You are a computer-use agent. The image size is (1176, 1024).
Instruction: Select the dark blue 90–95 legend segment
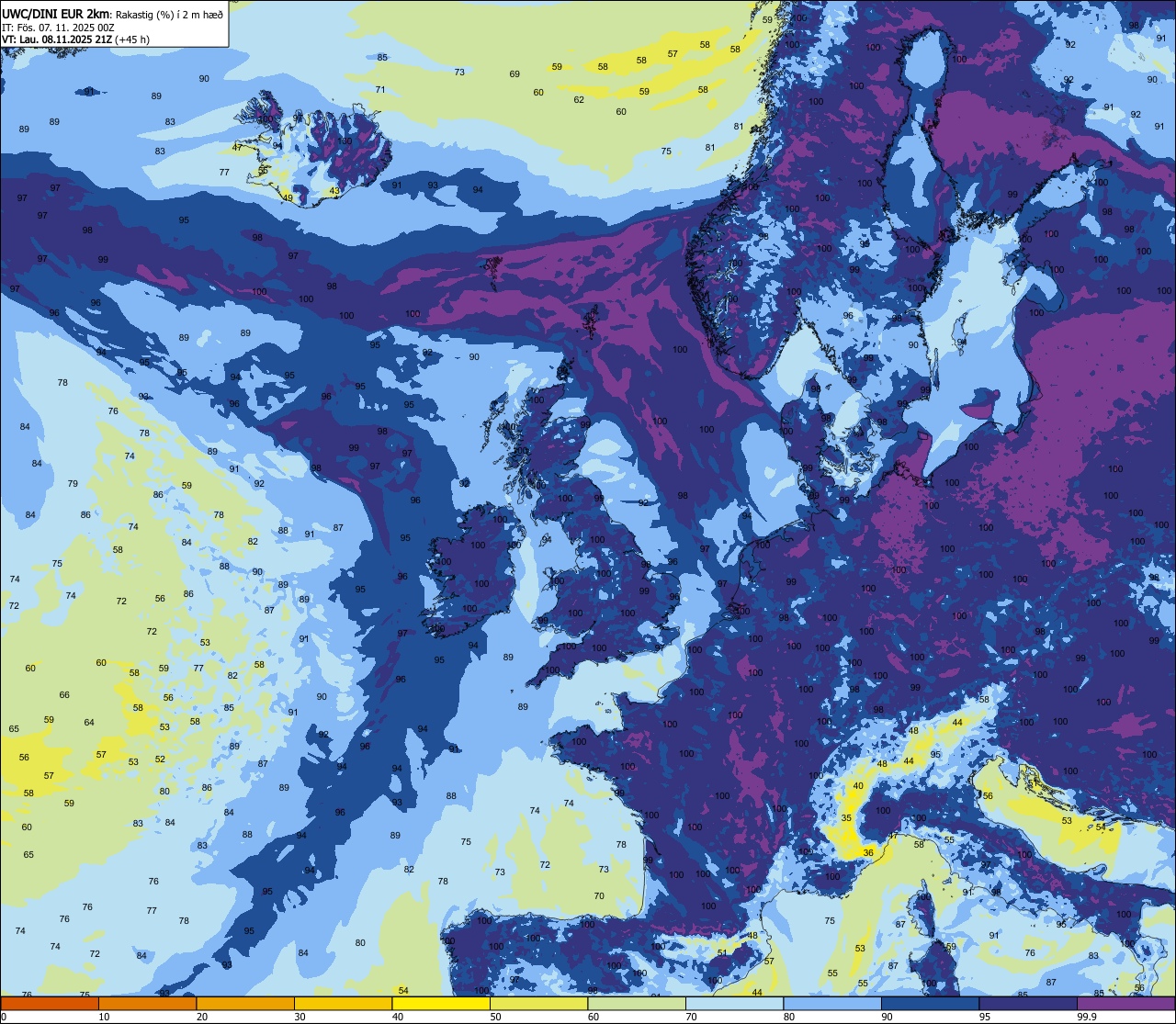930,1004
